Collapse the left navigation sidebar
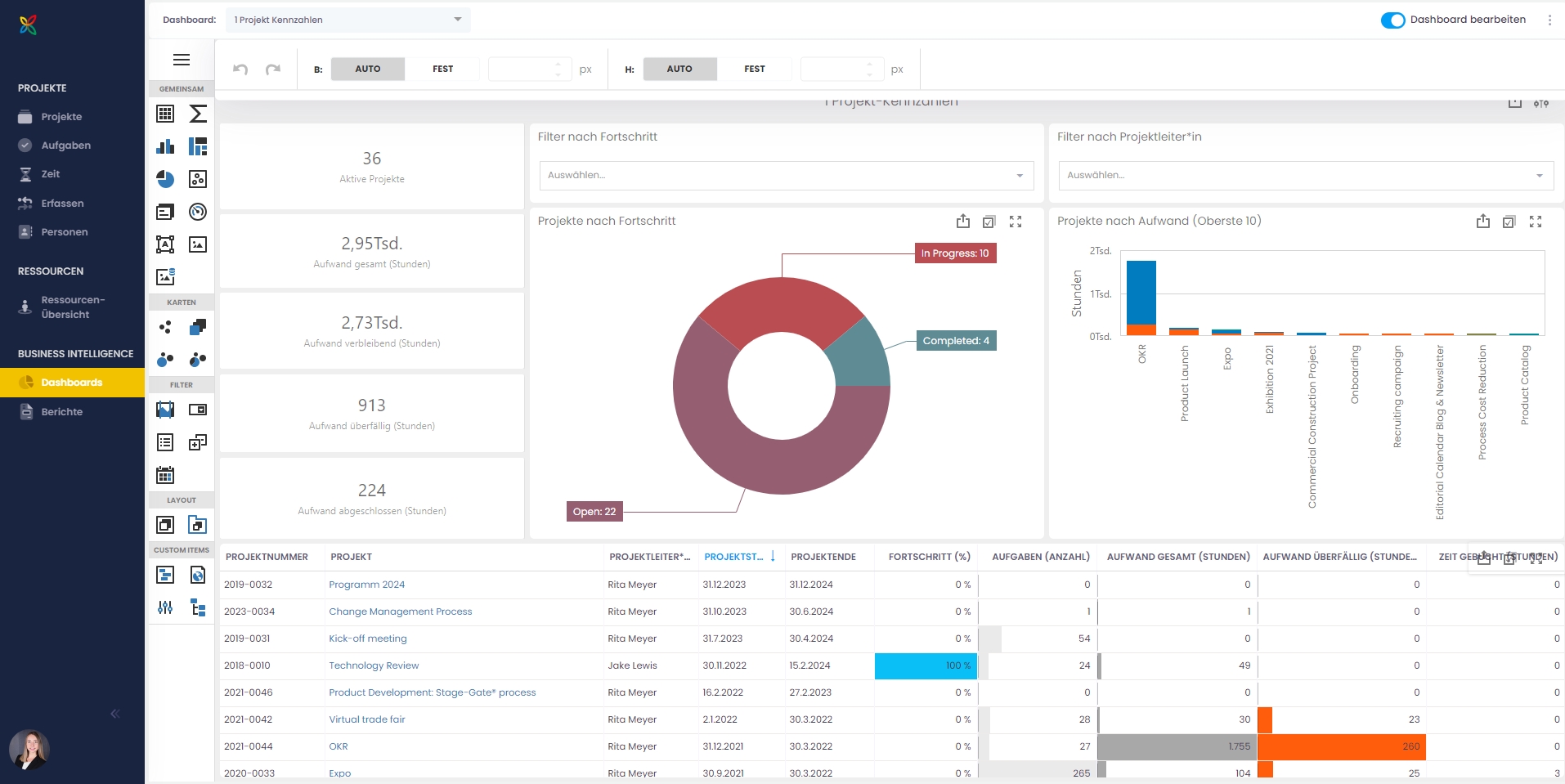This screenshot has width=1565, height=784. pos(115,714)
